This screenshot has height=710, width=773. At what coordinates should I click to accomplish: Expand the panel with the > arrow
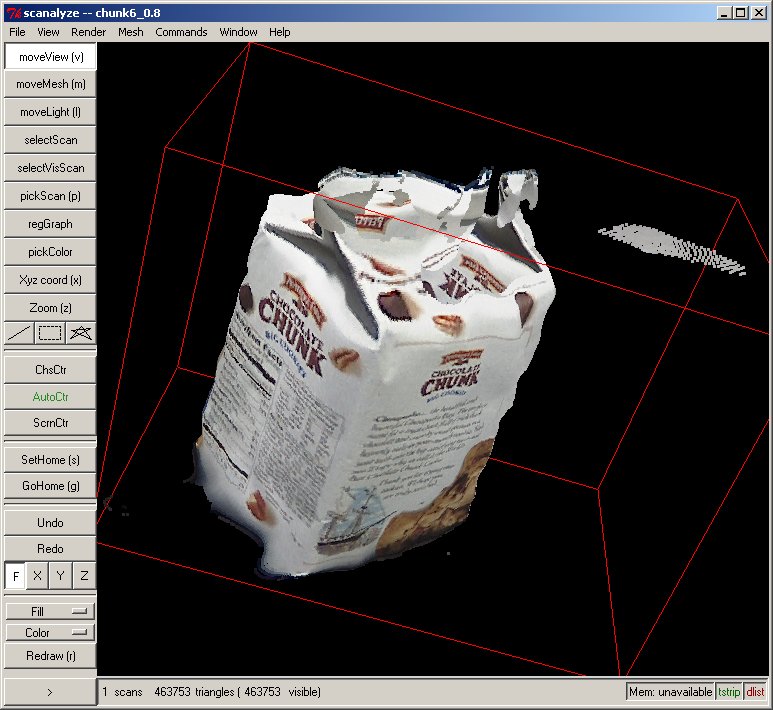pos(50,691)
